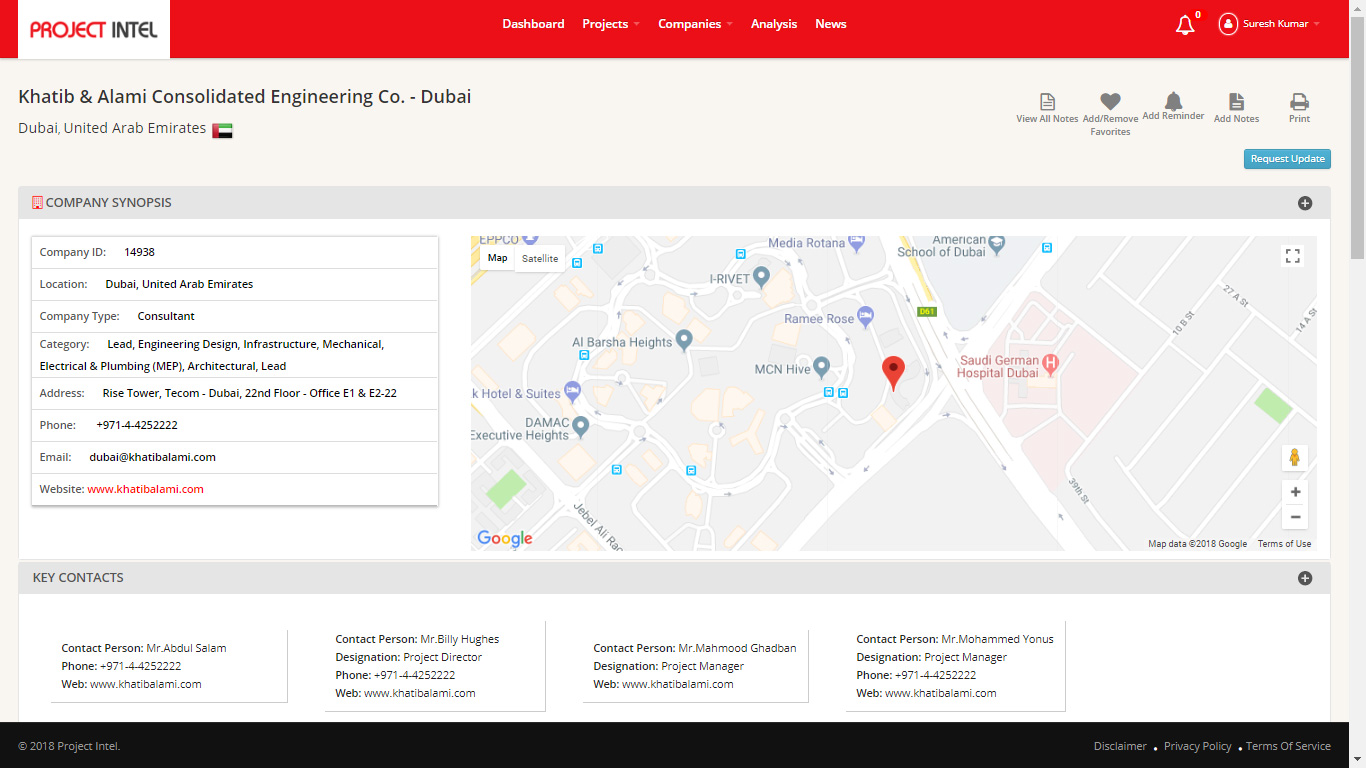Image resolution: width=1366 pixels, height=768 pixels.
Task: Click the DAMAC Executive Heights marker
Action: click(x=580, y=427)
